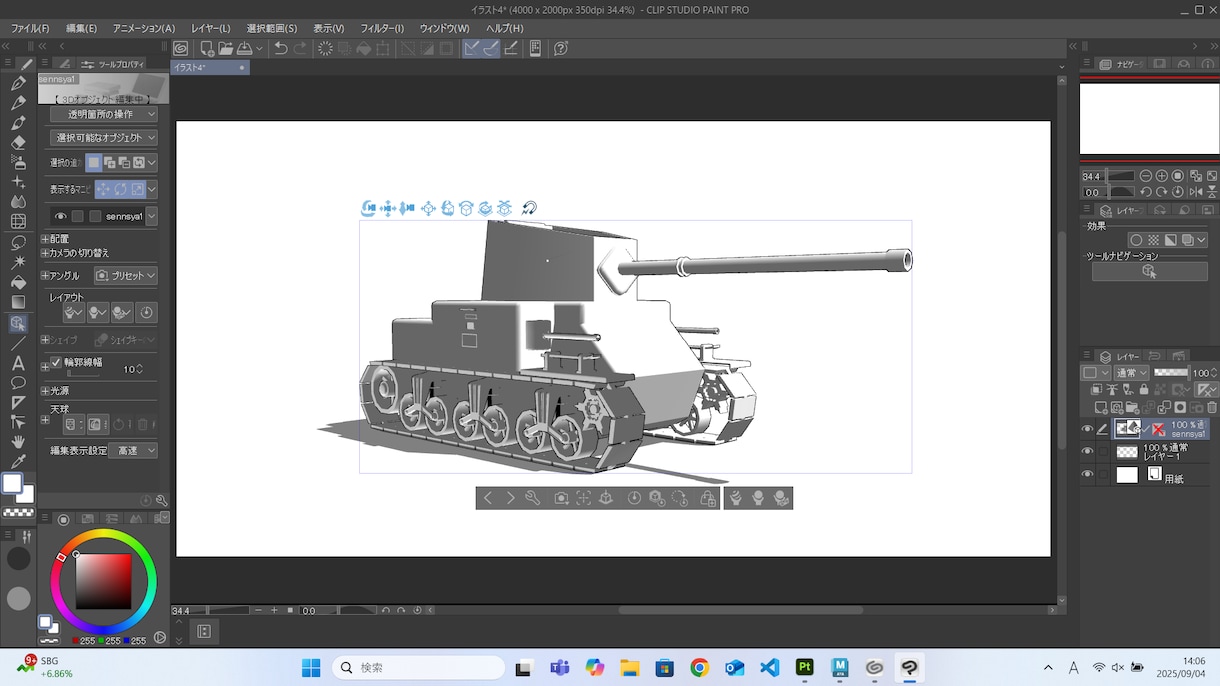This screenshot has width=1220, height=686.
Task: Hide the 用紙 paper layer
Action: coord(1088,475)
